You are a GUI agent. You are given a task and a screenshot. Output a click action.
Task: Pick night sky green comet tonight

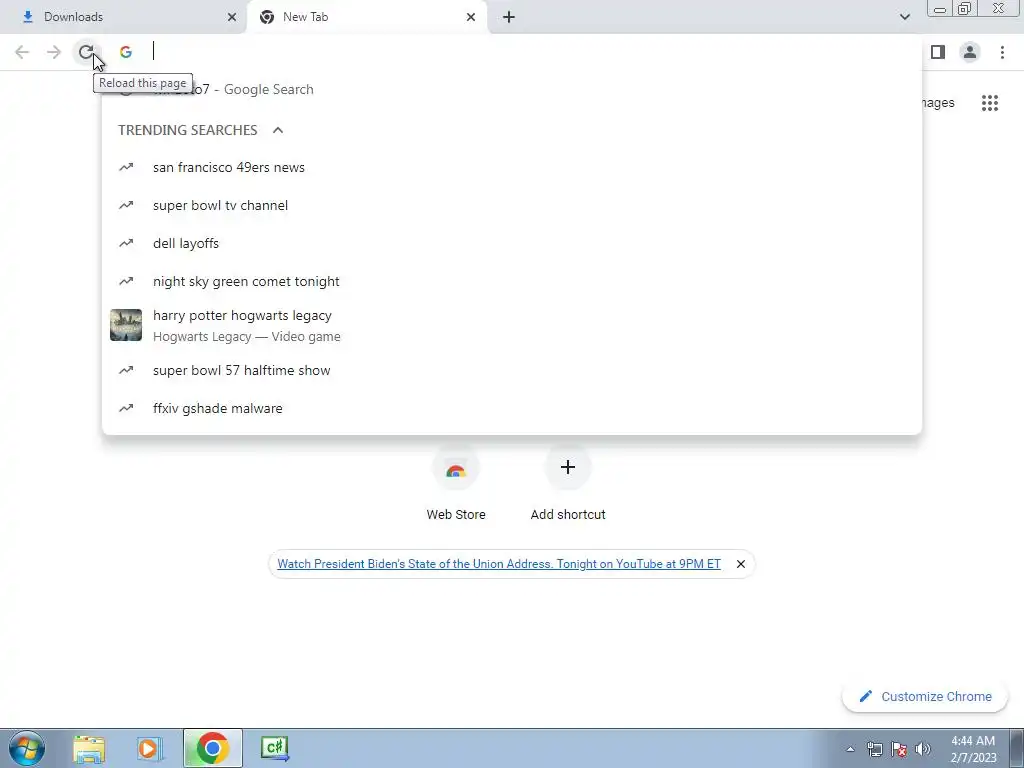click(512, 281)
